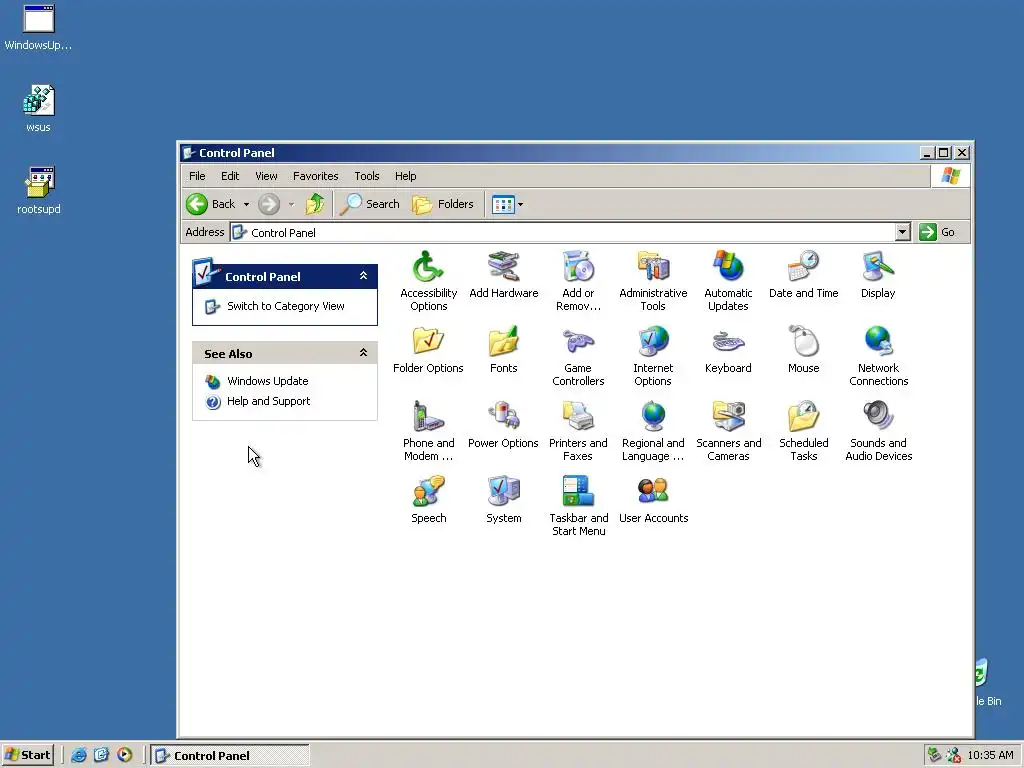
Task: Click the Go button
Action: point(937,232)
